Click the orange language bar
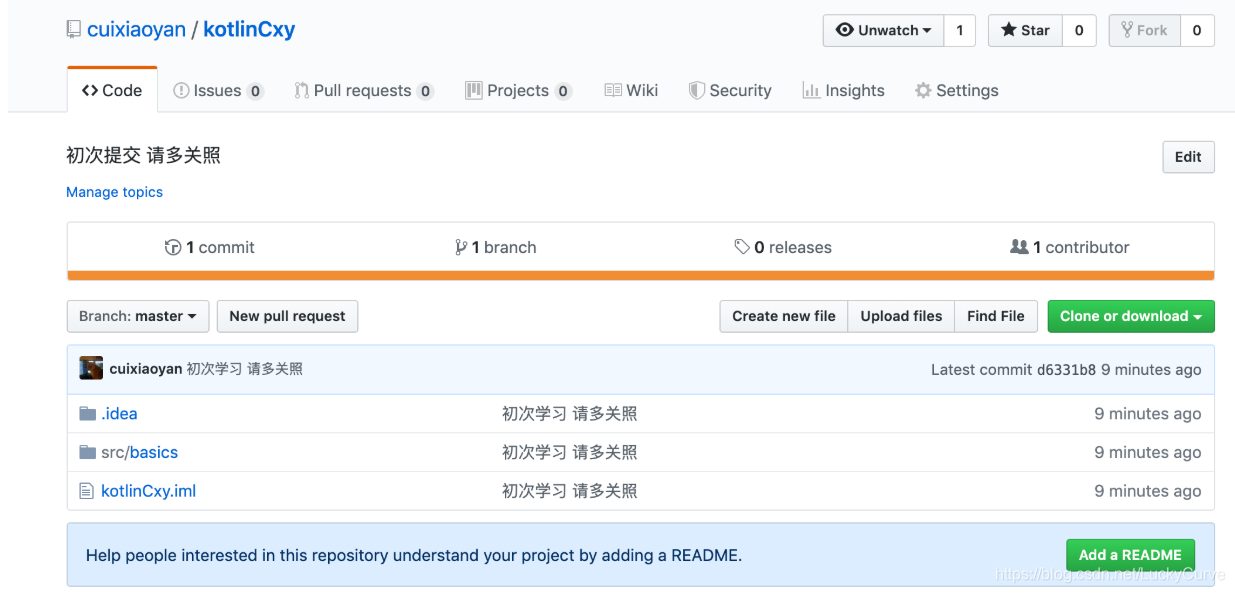 641,275
